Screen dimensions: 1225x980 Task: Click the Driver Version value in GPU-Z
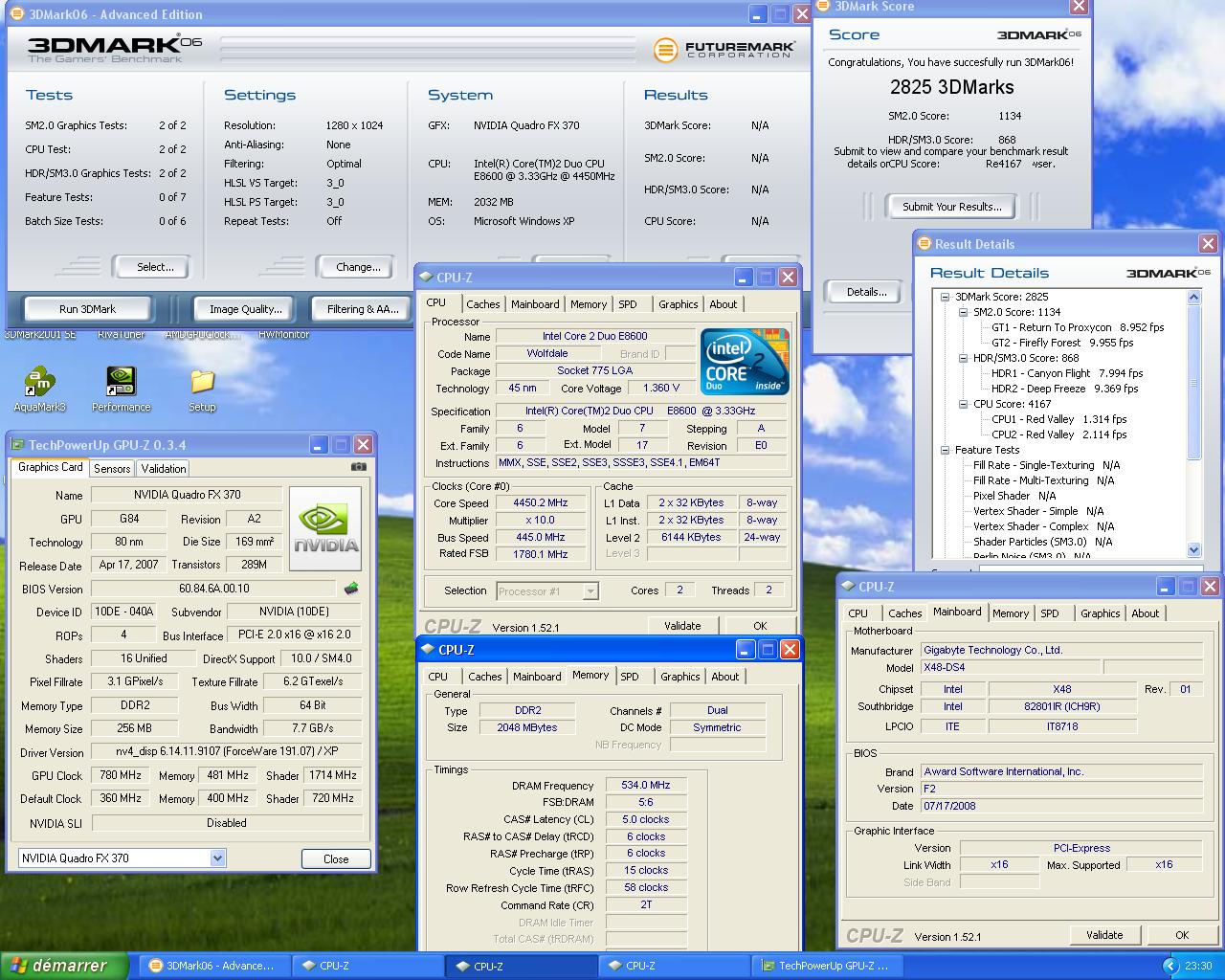tap(227, 751)
